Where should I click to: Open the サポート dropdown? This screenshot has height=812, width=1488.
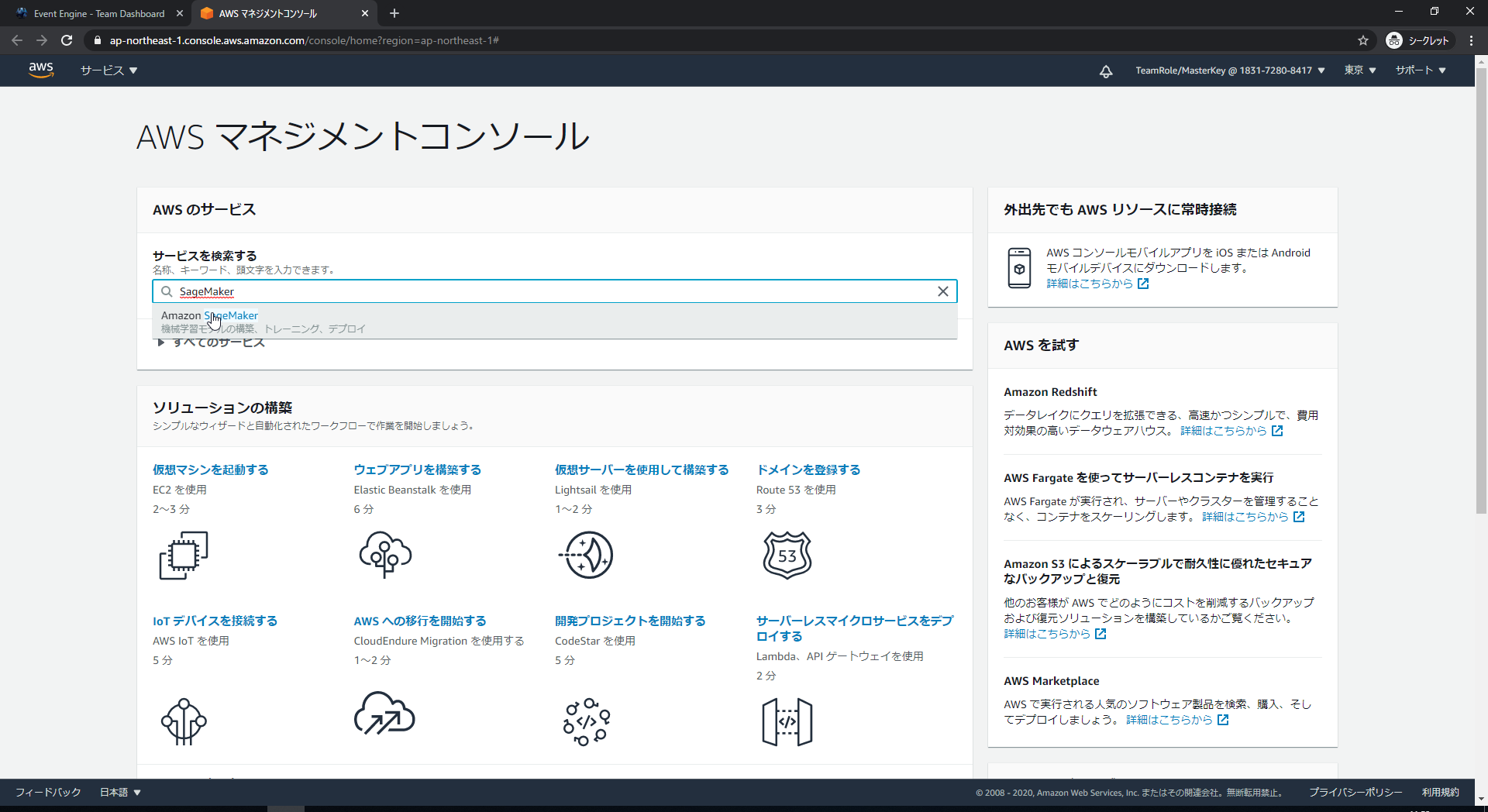pos(1421,71)
